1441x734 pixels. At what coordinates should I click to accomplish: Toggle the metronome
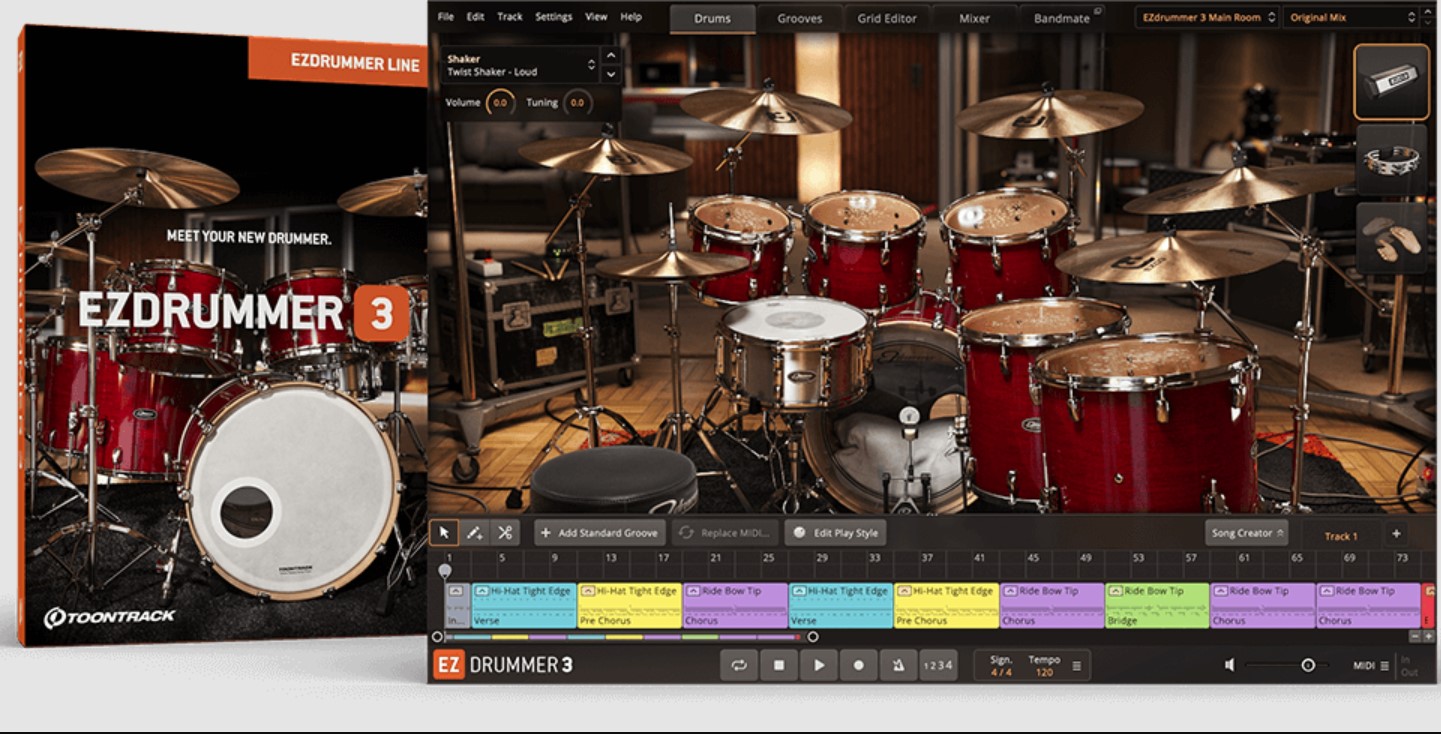click(x=897, y=665)
